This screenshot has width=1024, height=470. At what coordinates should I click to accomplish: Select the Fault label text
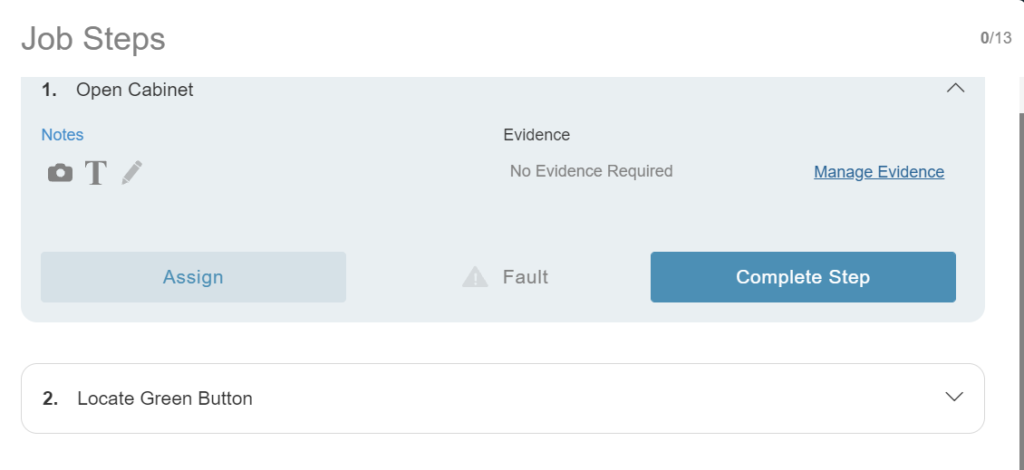click(525, 277)
